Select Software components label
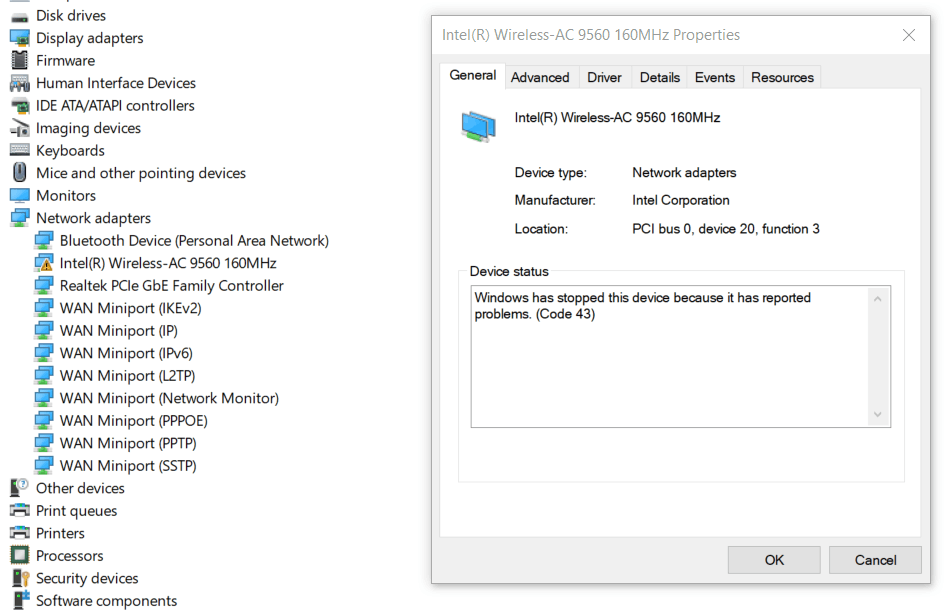 click(106, 601)
